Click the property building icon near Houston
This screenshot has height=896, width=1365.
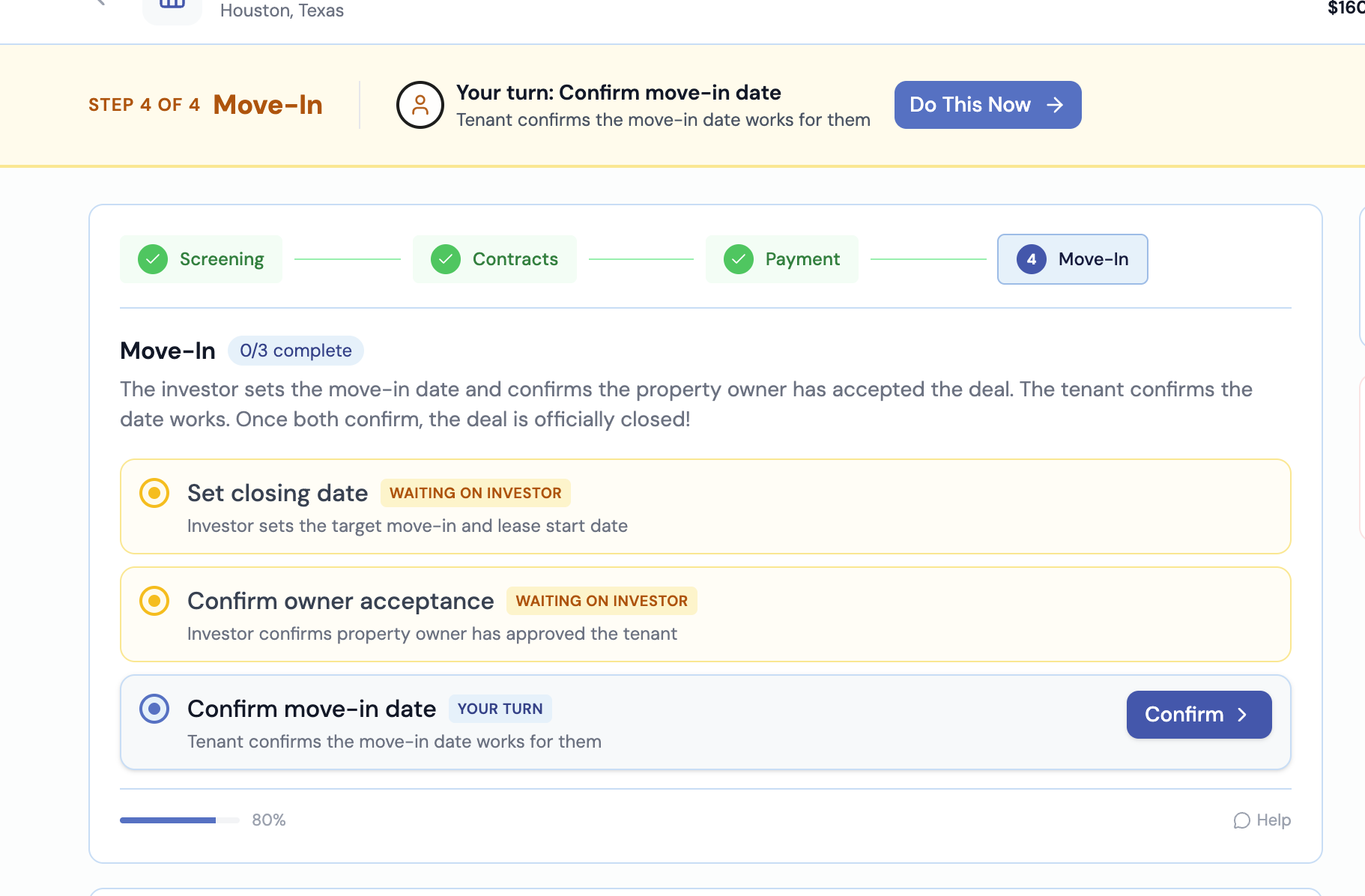(x=172, y=6)
